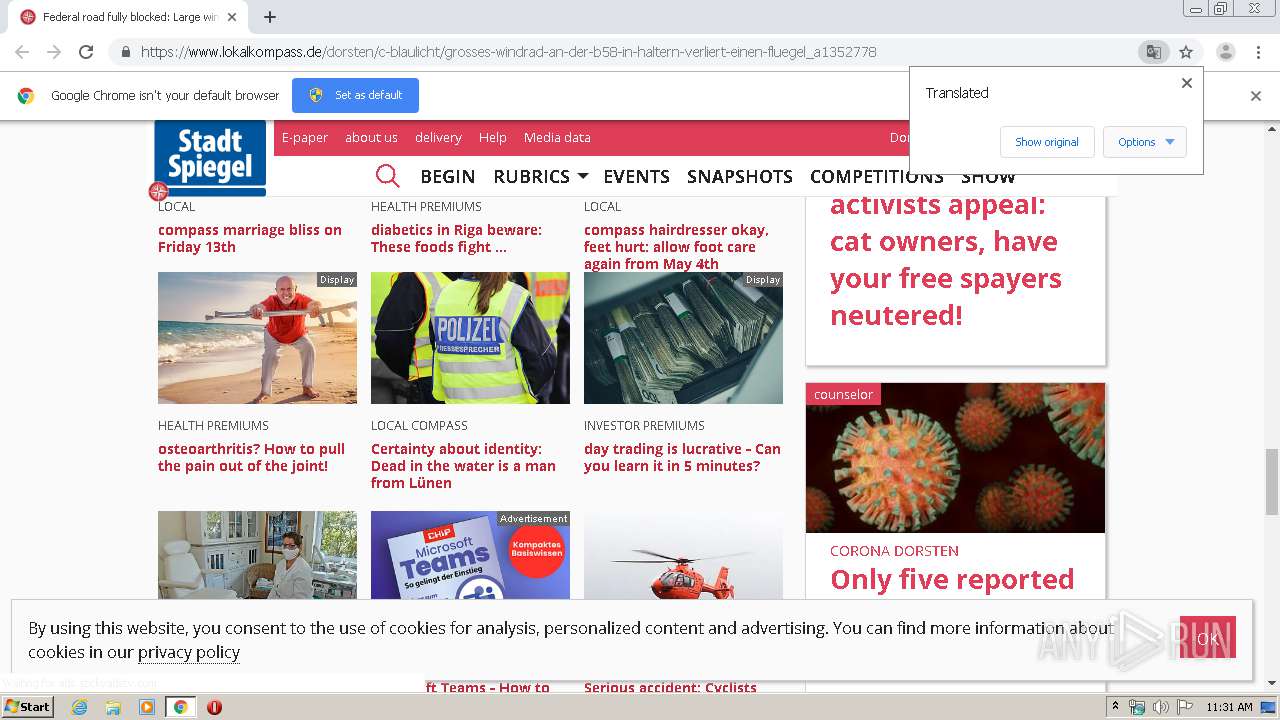Open Internet Explorer from the taskbar

[x=79, y=707]
